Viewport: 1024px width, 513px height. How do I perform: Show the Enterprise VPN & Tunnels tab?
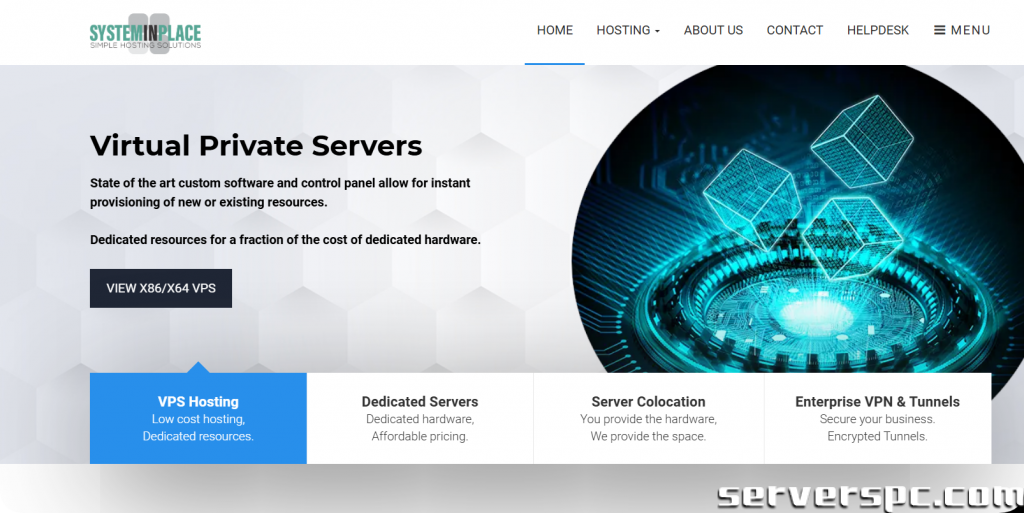coord(877,418)
